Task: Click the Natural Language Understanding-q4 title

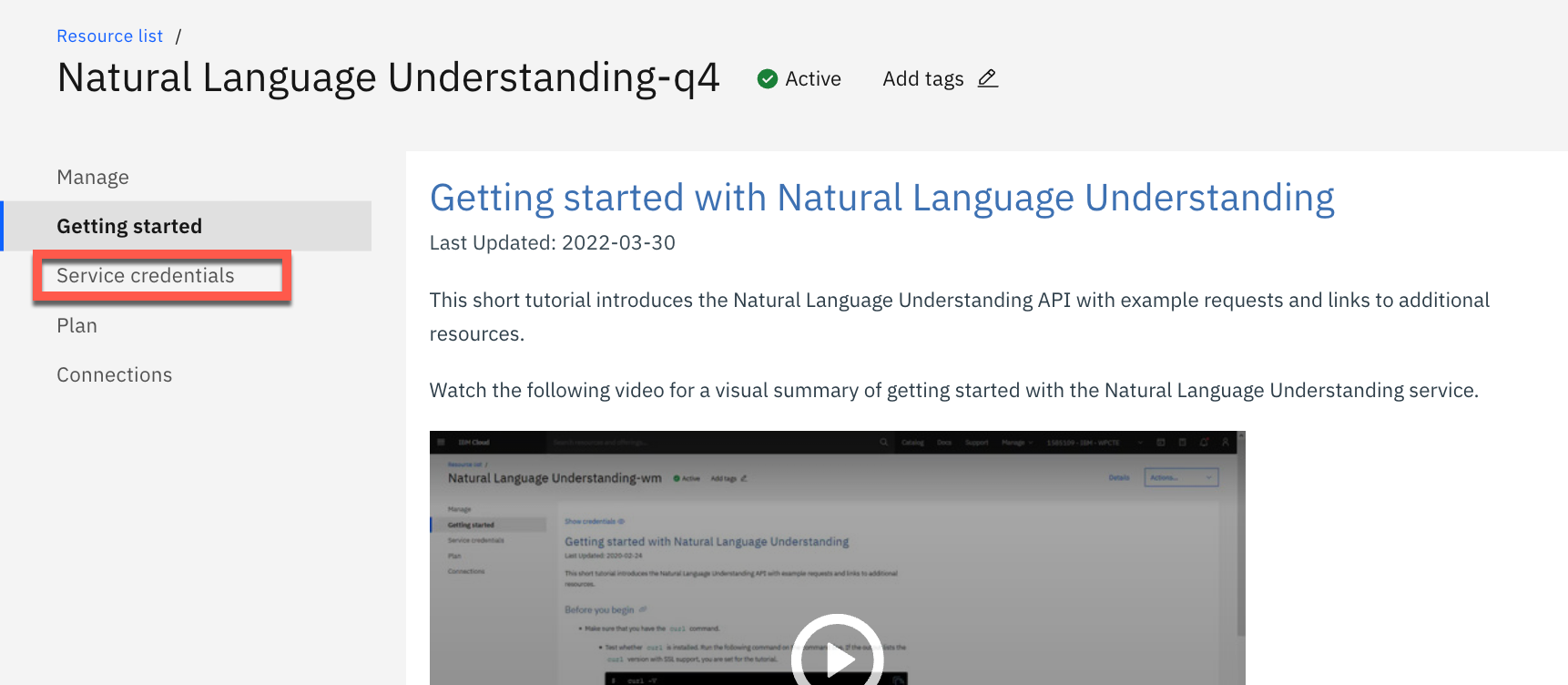Action: pyautogui.click(x=388, y=78)
